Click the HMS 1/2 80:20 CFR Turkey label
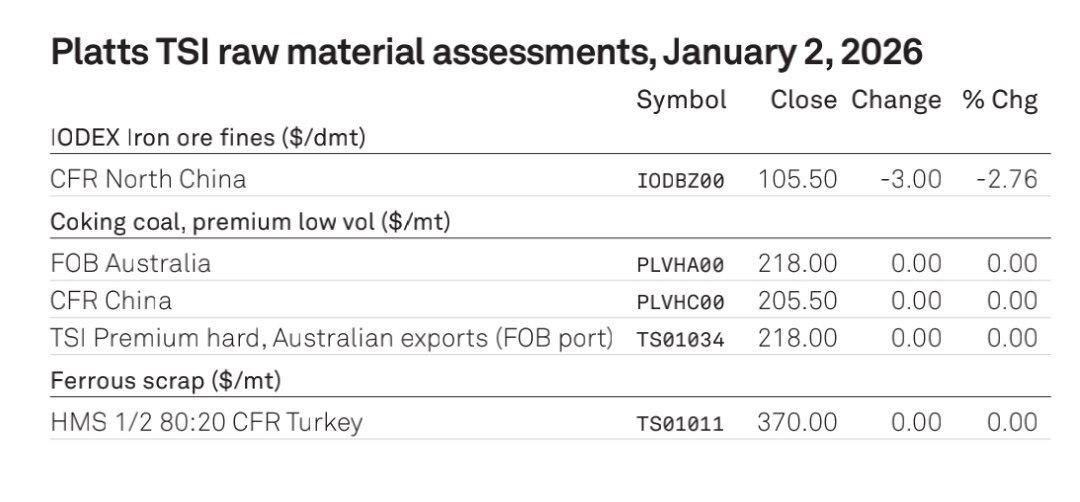 206,422
